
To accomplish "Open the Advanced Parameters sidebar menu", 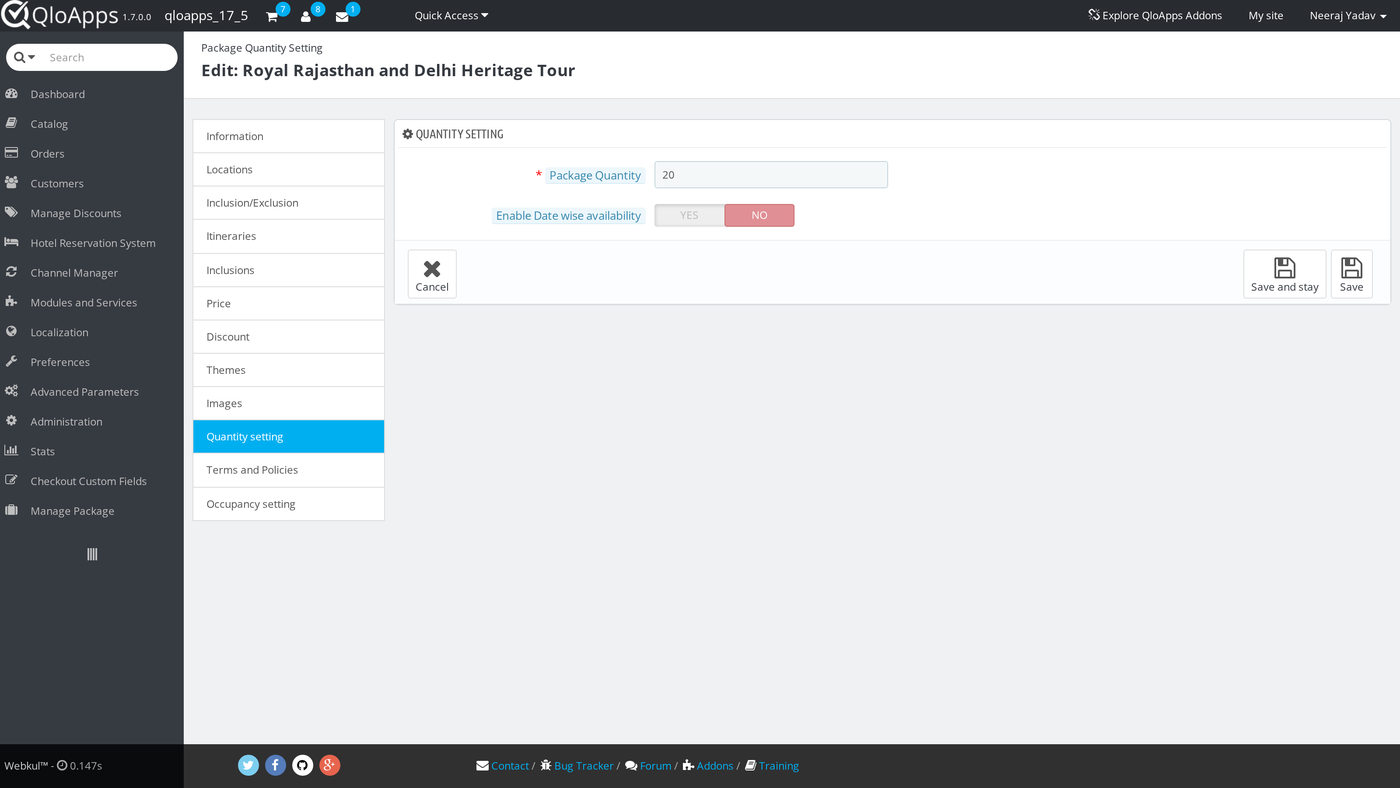I will click(92, 392).
